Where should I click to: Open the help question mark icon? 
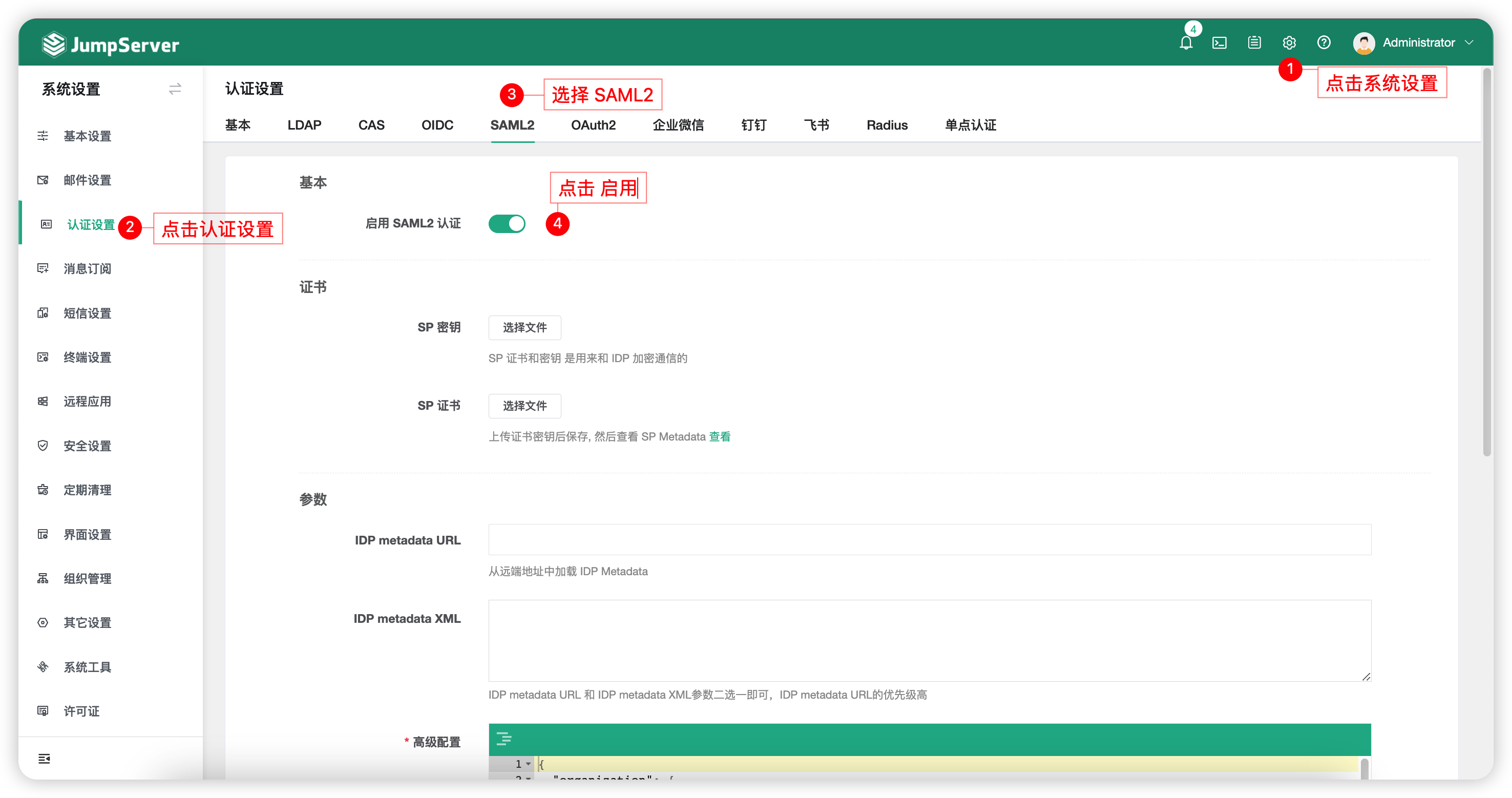pyautogui.click(x=1324, y=43)
